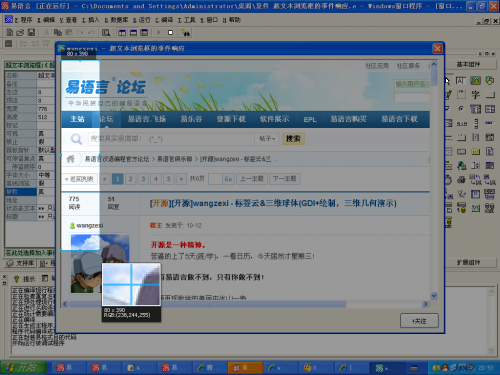500x375 pixels.
Task: Select the group box component icon
Action: pos(461,95)
